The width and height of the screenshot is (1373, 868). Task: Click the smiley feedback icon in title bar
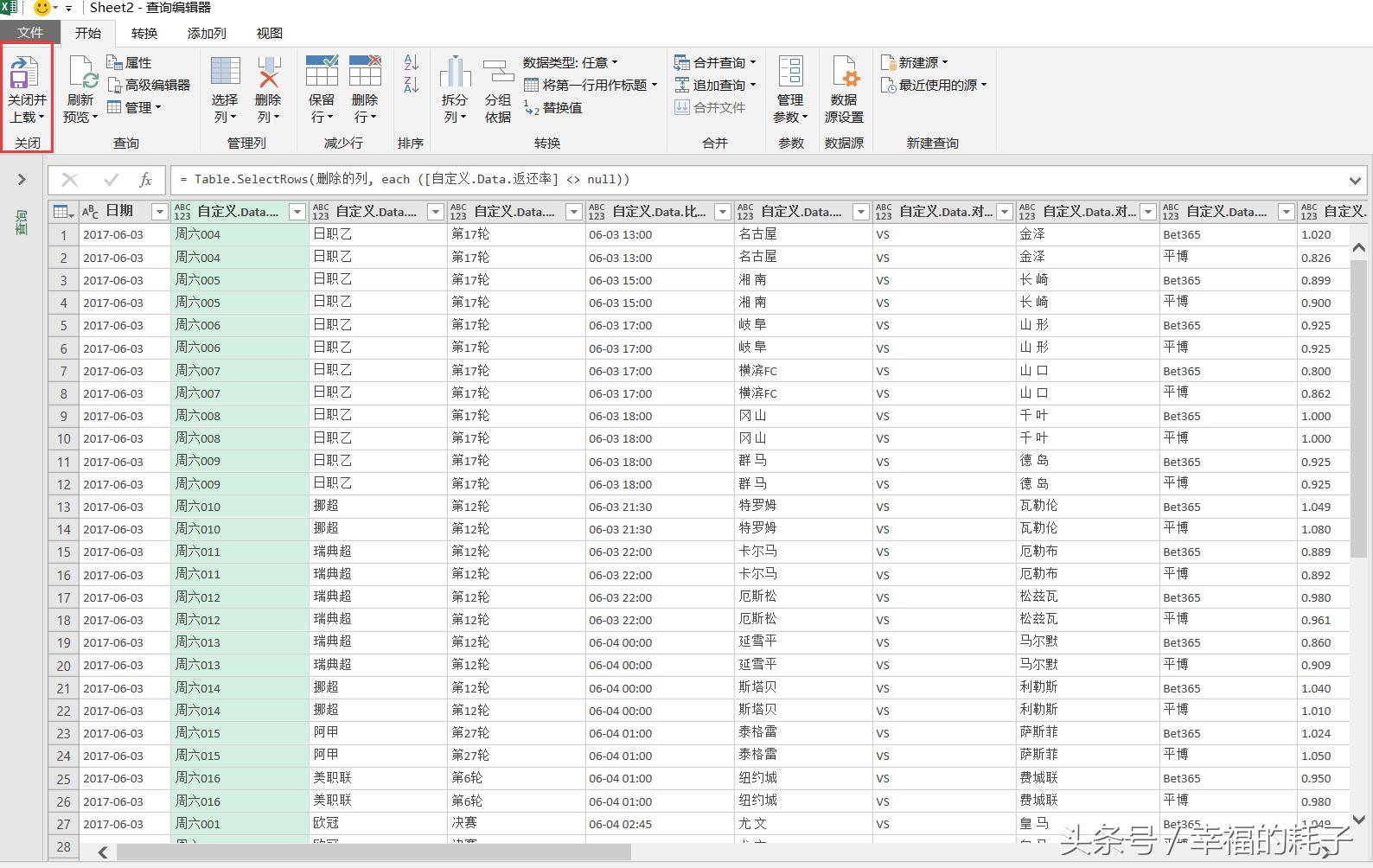point(42,9)
